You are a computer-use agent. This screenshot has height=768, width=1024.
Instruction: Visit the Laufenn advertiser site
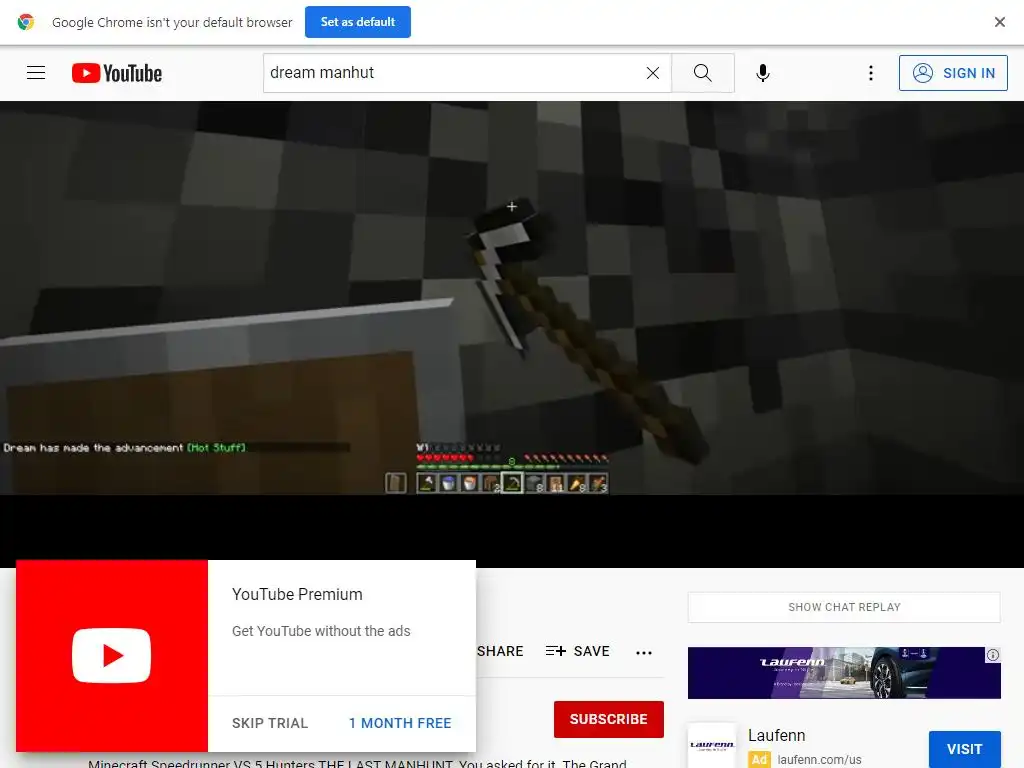pyautogui.click(x=965, y=749)
